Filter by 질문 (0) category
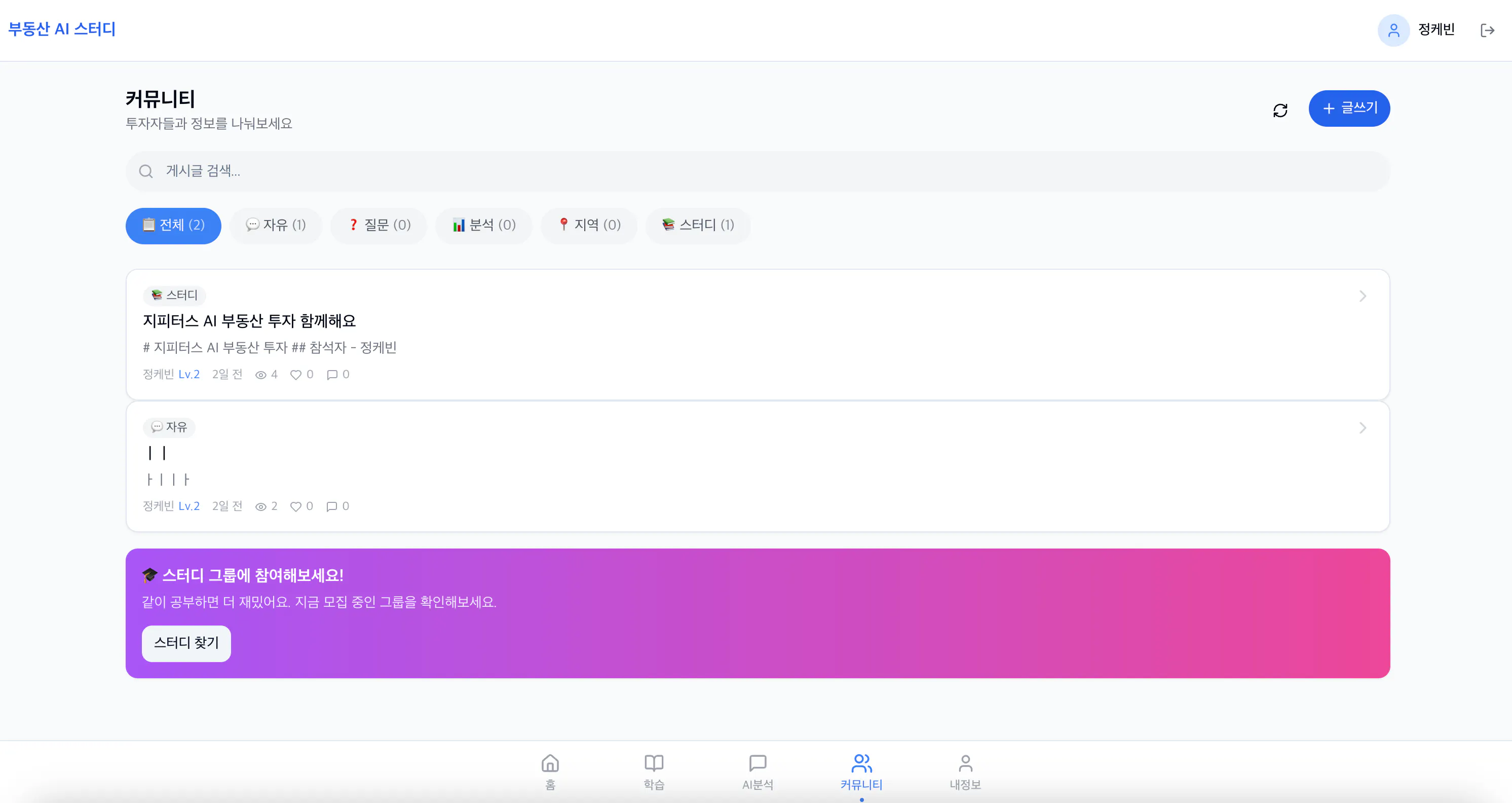This screenshot has height=803, width=1512. (379, 225)
